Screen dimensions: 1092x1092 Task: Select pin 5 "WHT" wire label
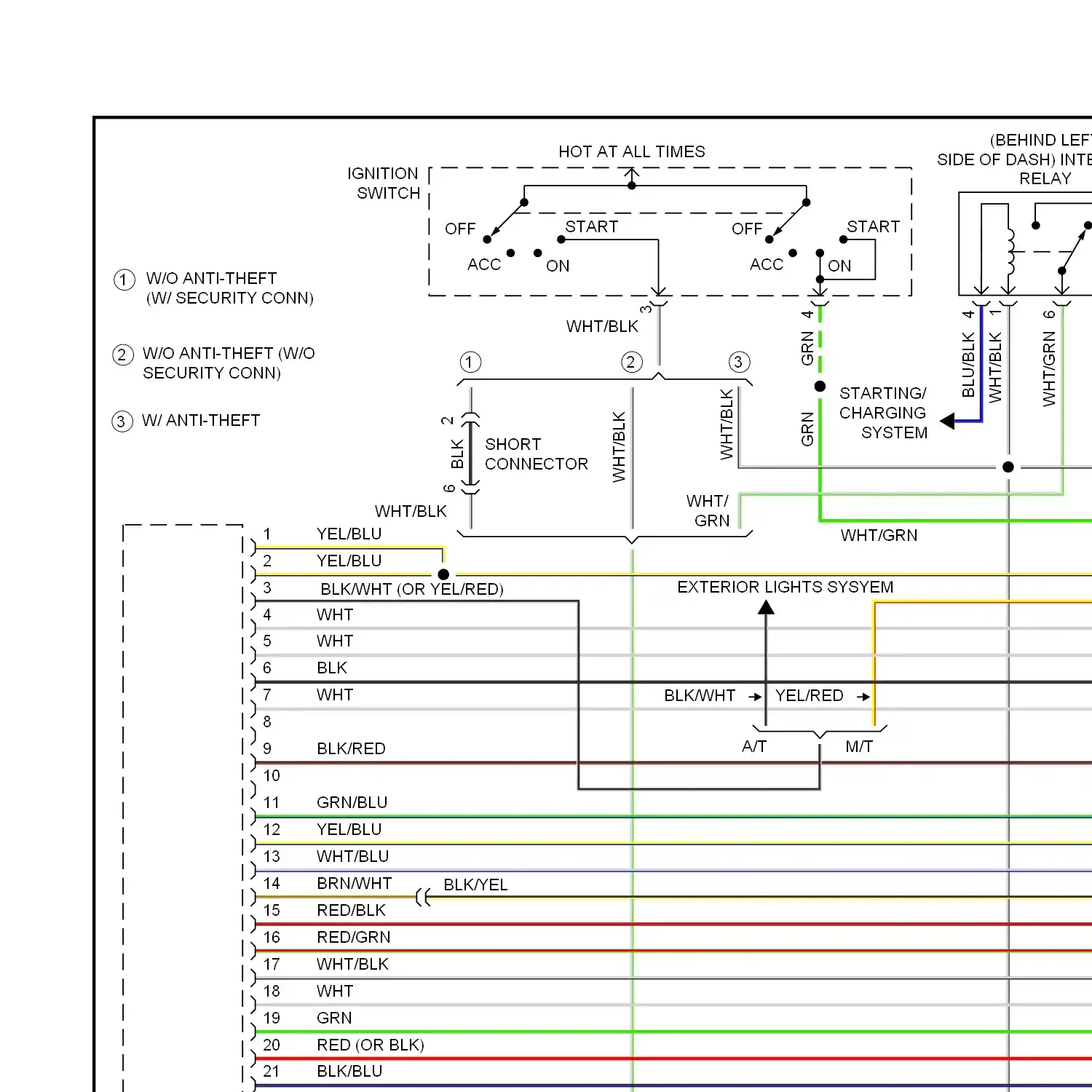coord(335,641)
